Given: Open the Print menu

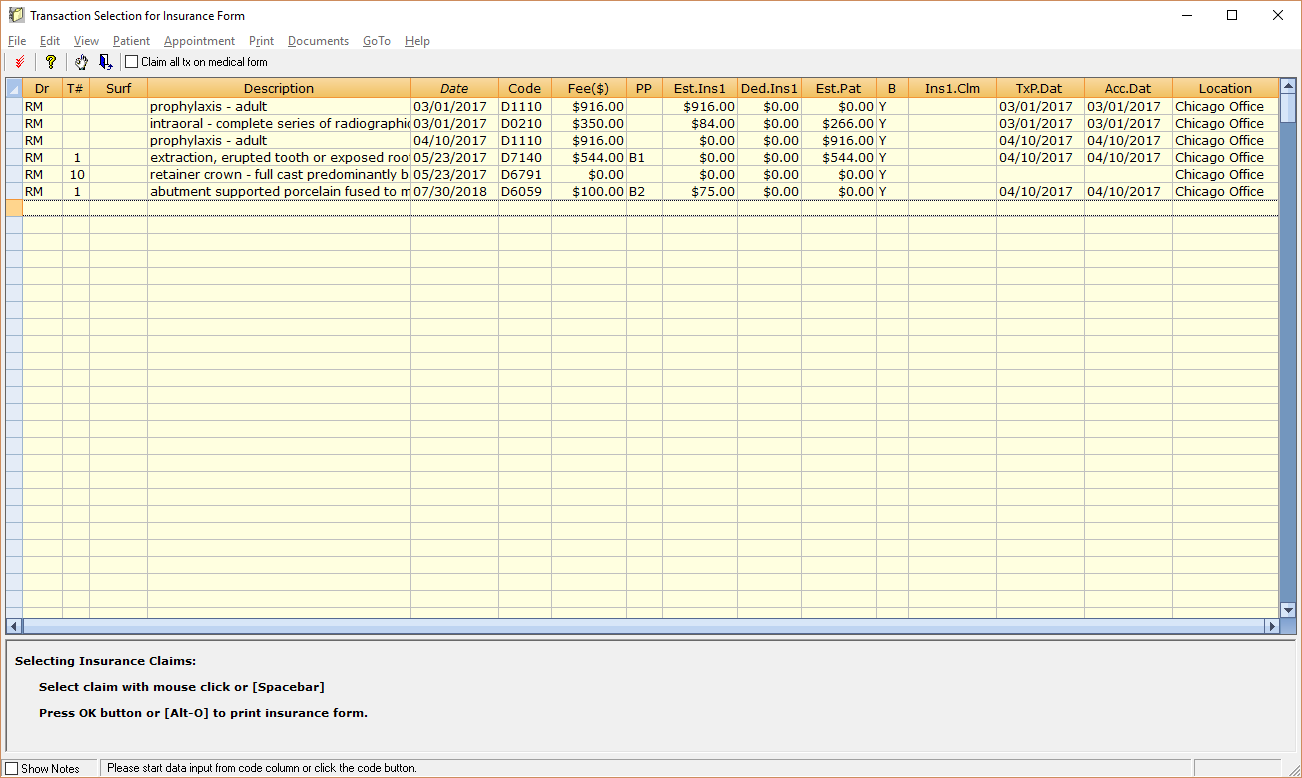Looking at the screenshot, I should point(261,41).
